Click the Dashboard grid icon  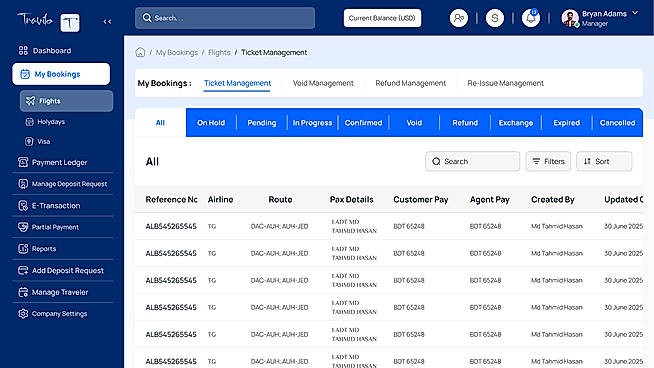[23, 50]
